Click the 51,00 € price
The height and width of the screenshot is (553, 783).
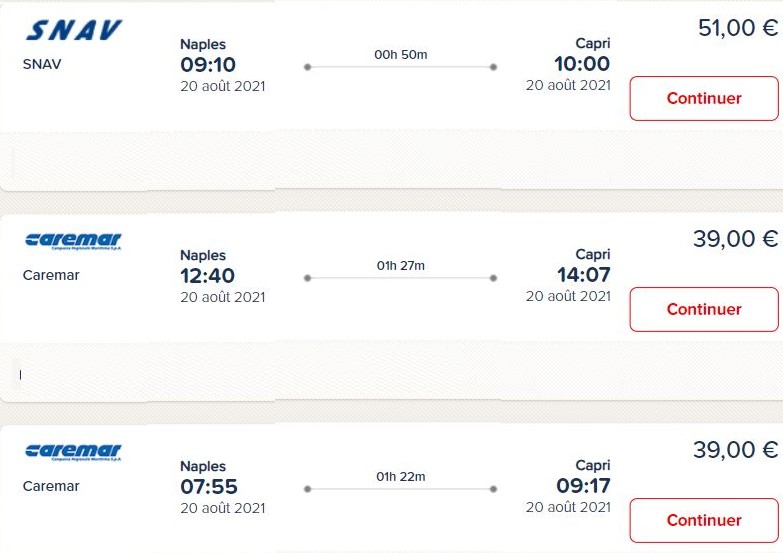pyautogui.click(x=737, y=28)
